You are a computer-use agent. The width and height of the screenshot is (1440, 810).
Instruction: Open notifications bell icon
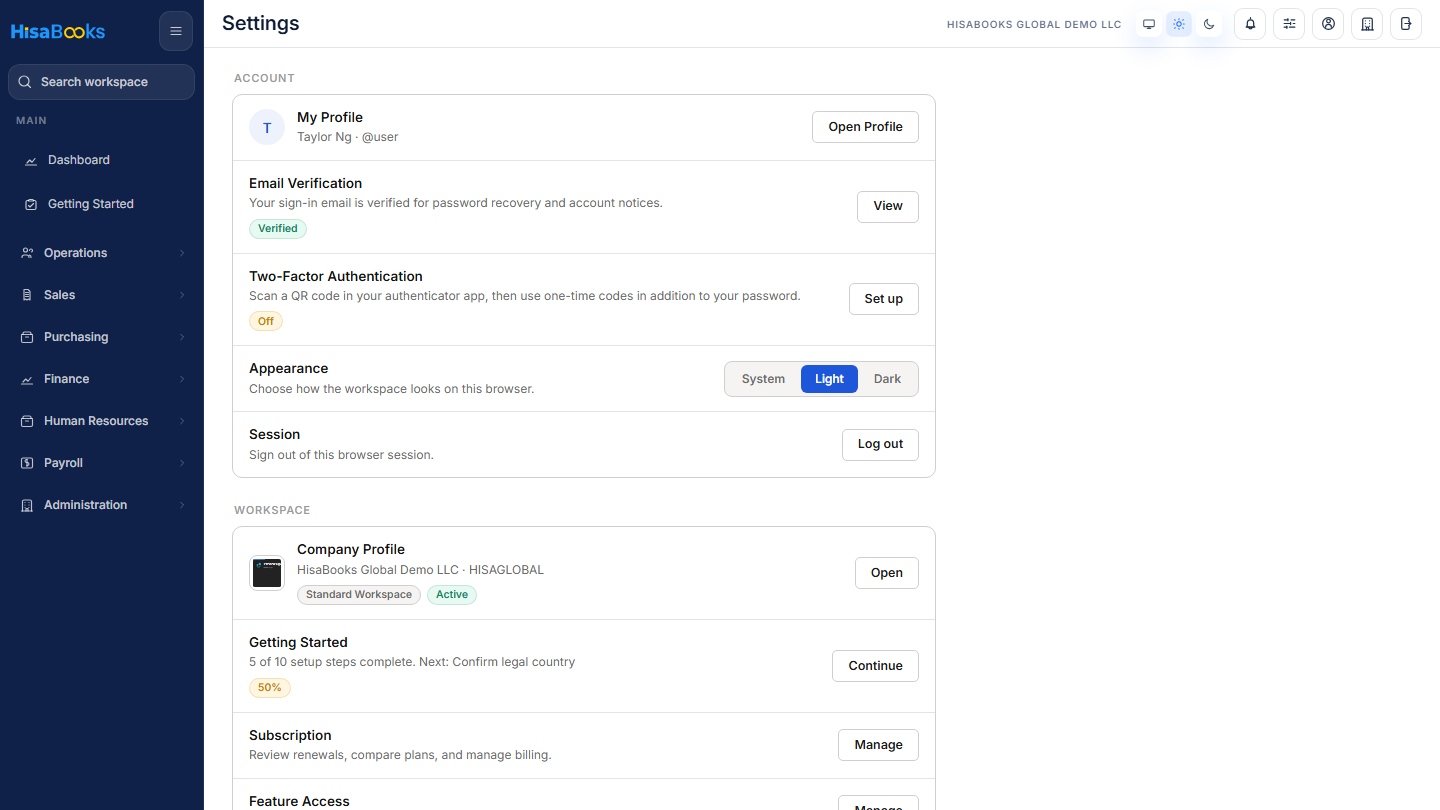tap(1250, 24)
